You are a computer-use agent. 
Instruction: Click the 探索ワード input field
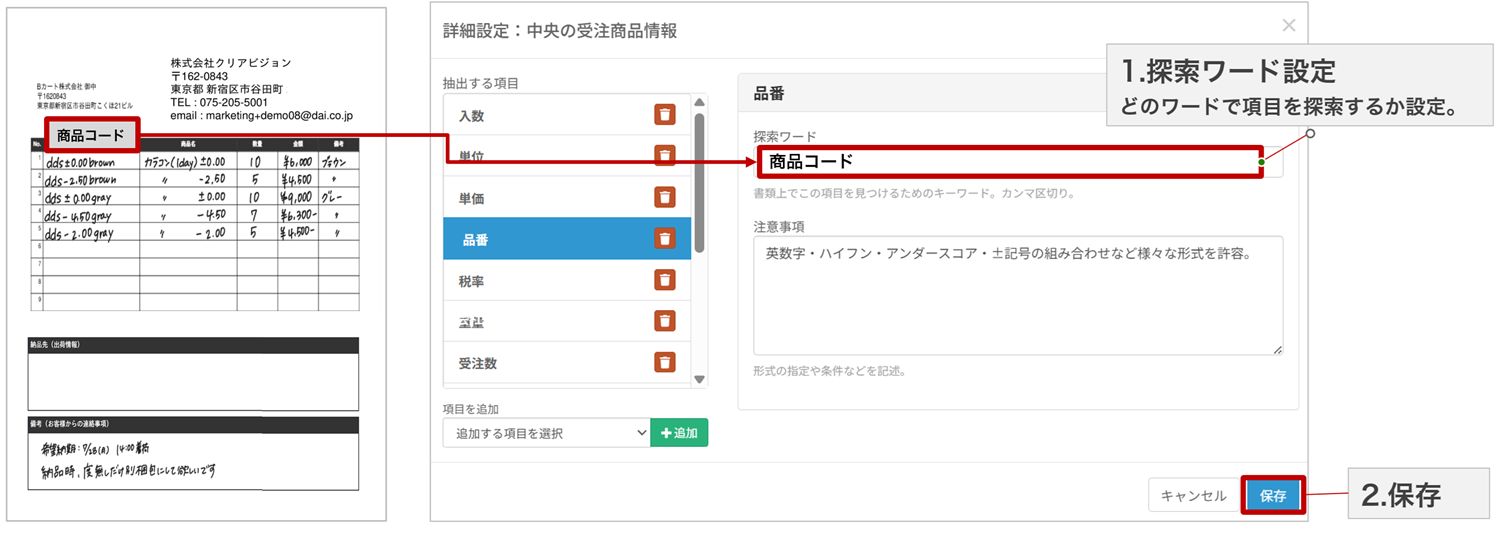[x=1008, y=161]
